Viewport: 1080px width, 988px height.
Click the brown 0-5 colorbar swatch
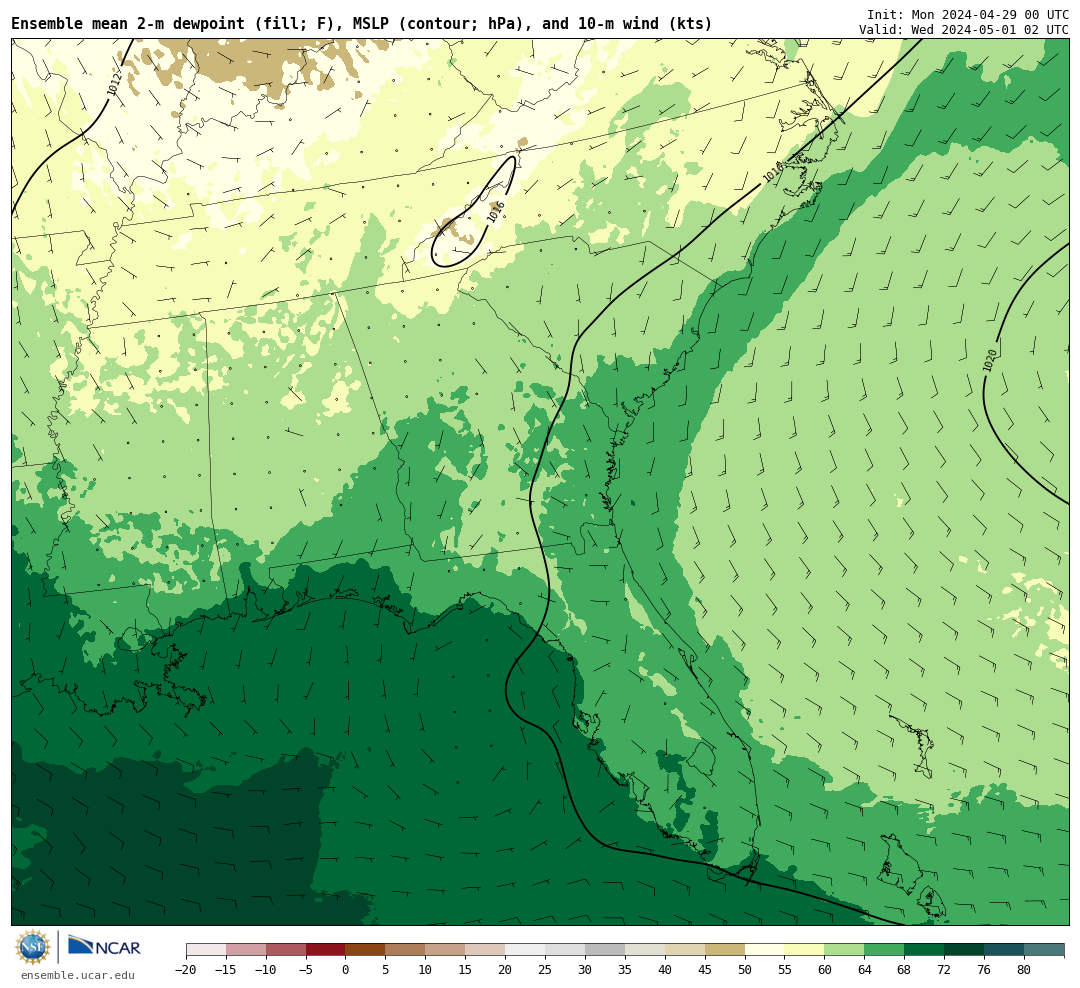(x=365, y=949)
